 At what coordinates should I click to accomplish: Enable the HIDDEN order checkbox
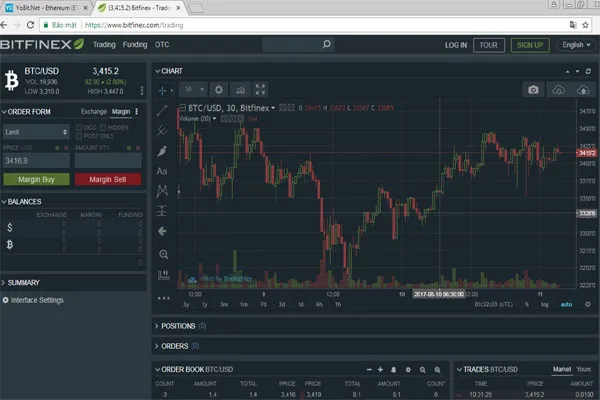(103, 127)
